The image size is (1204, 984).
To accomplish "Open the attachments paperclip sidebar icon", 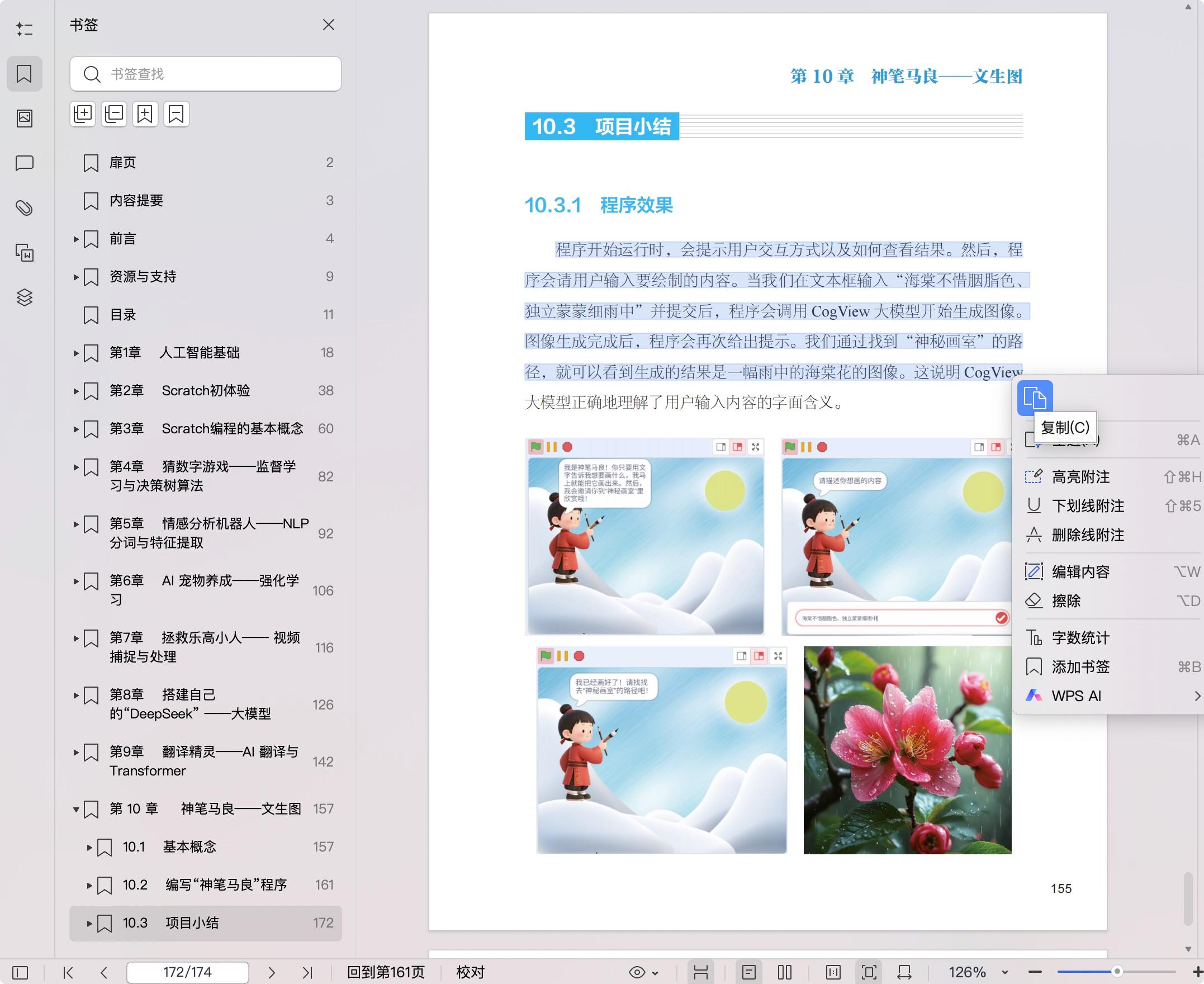I will click(25, 208).
